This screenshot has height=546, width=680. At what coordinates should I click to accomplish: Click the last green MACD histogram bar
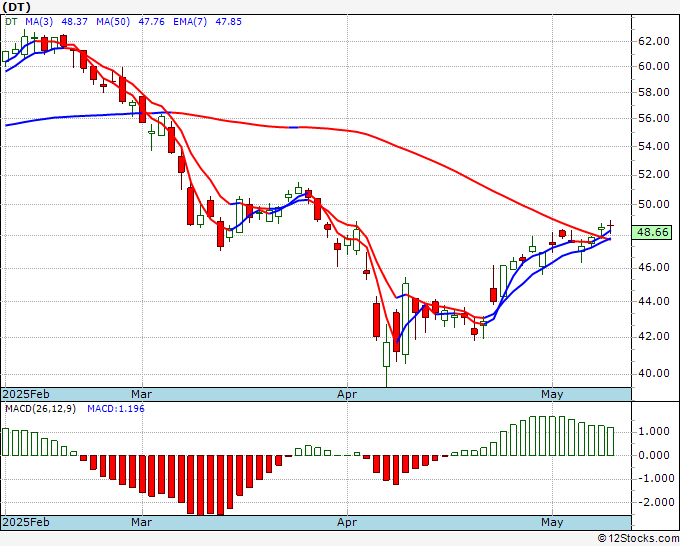click(611, 441)
